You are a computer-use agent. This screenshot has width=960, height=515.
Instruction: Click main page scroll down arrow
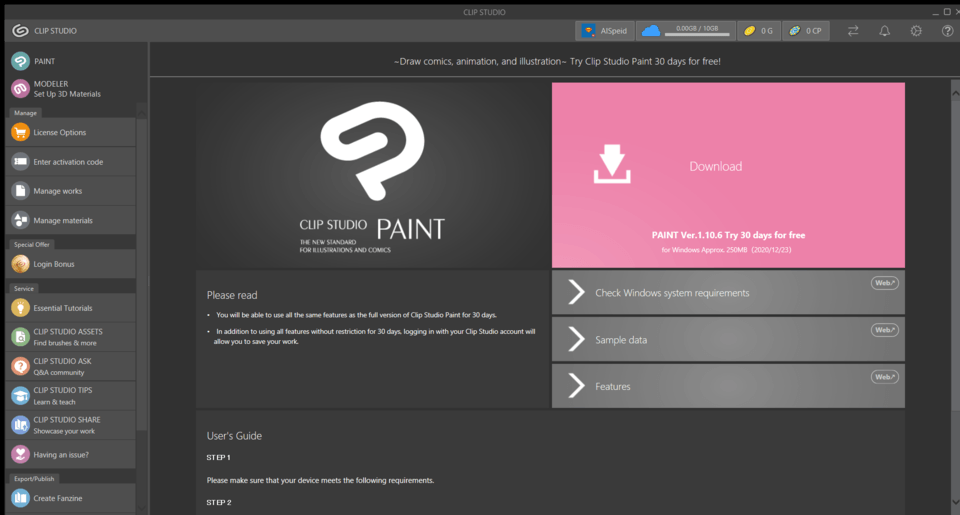coord(955,503)
